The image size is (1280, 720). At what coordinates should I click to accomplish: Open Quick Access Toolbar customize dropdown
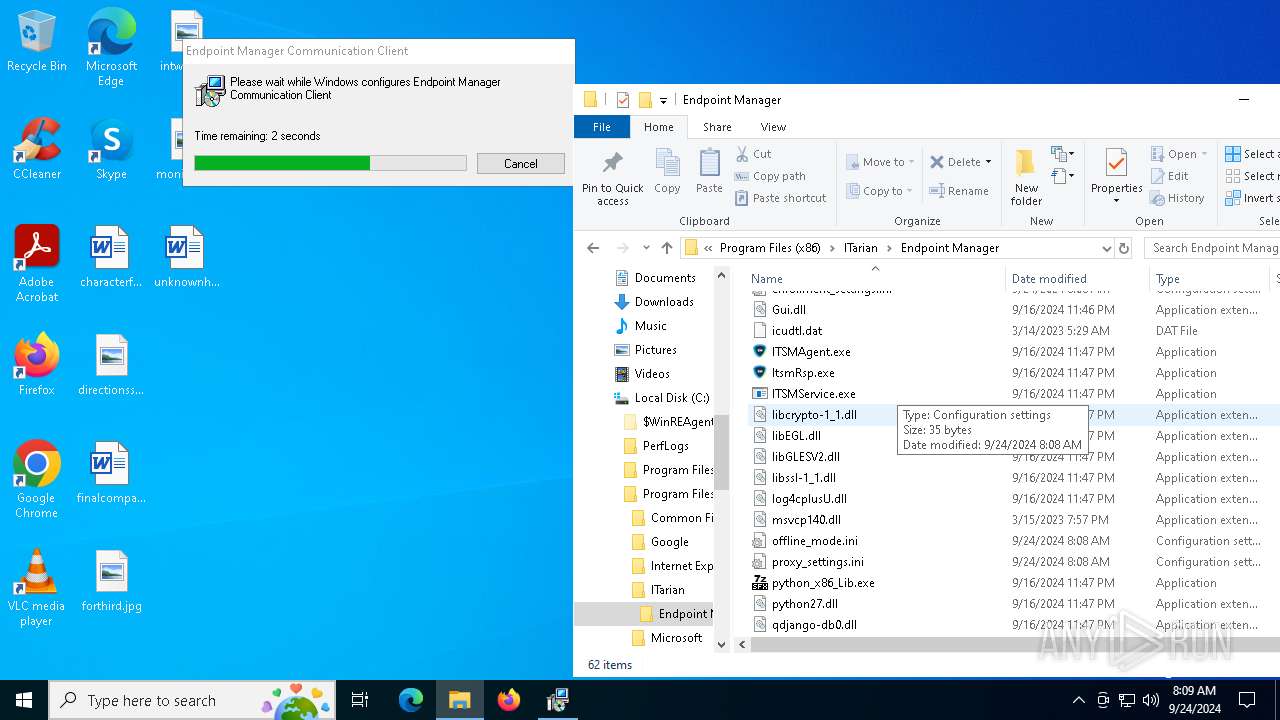click(x=663, y=100)
